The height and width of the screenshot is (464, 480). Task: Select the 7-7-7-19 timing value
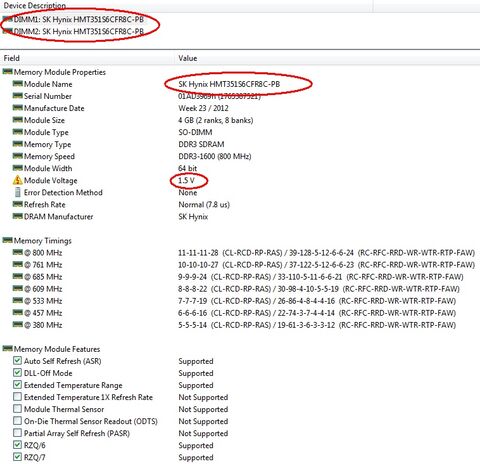[x=192, y=301]
